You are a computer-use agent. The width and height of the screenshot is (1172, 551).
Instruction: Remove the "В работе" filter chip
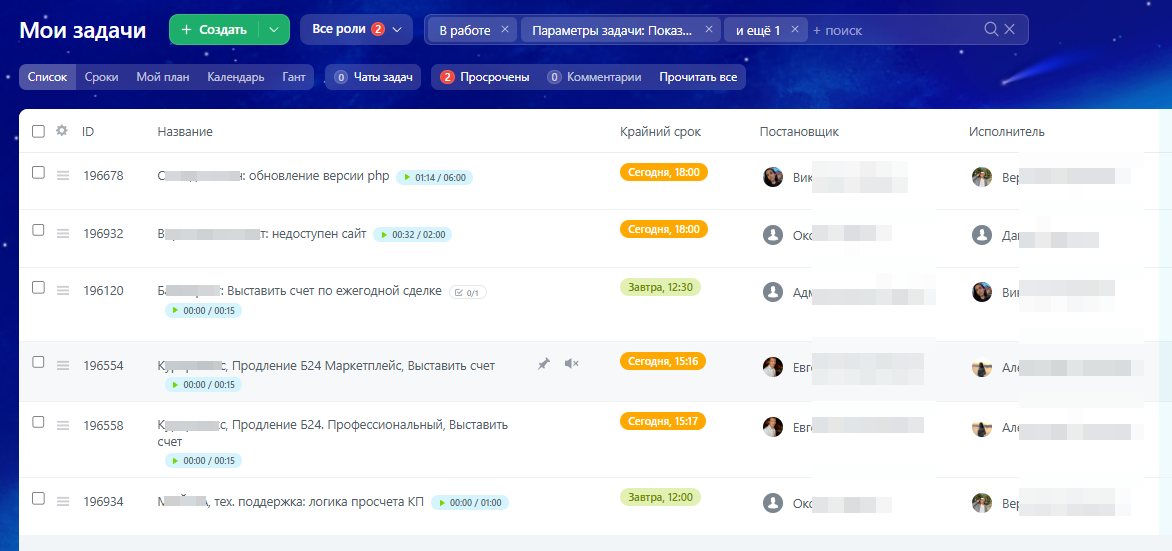click(505, 30)
